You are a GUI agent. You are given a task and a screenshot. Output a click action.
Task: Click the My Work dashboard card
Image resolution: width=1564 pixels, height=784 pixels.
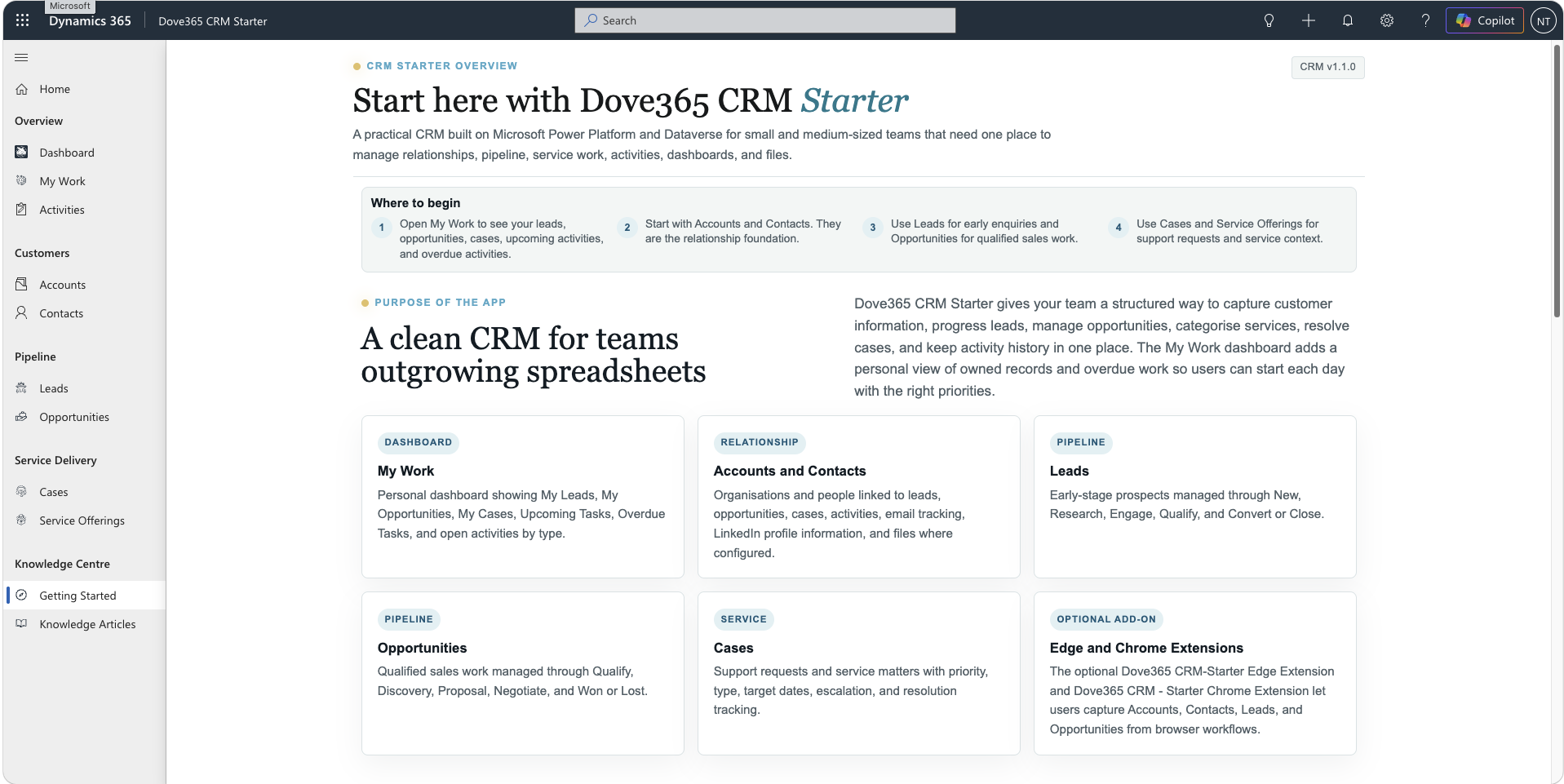tap(523, 497)
